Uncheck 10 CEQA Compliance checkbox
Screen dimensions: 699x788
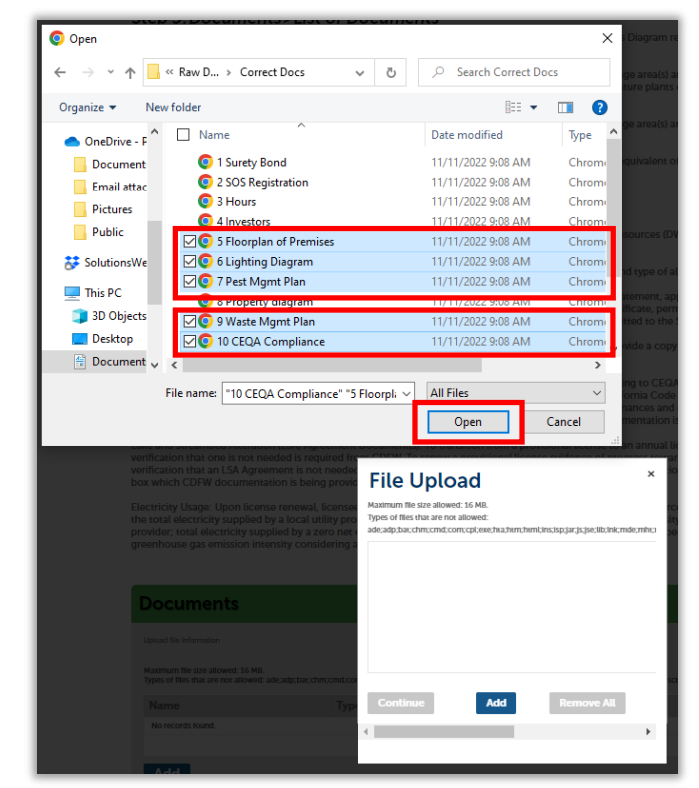[x=189, y=341]
